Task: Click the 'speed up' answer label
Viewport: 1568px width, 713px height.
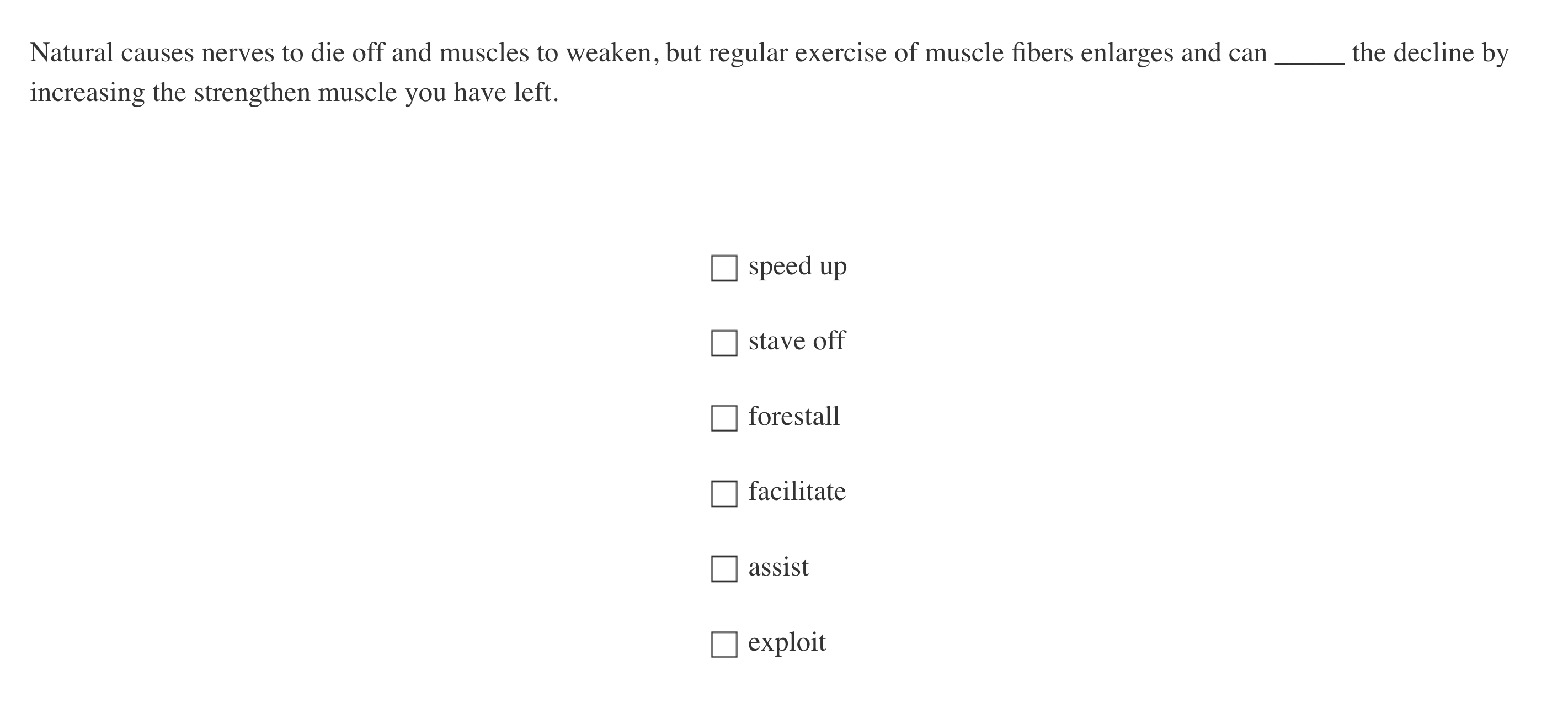Action: click(797, 267)
